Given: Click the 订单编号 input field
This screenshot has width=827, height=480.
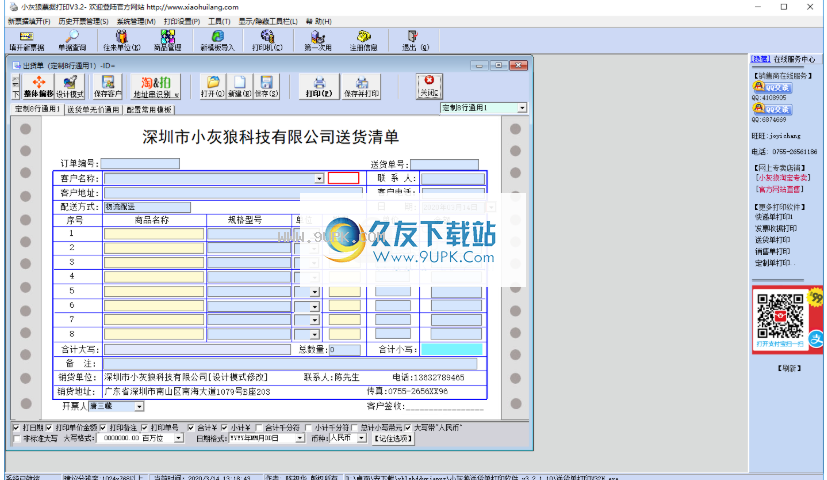Looking at the screenshot, I should tap(140, 164).
